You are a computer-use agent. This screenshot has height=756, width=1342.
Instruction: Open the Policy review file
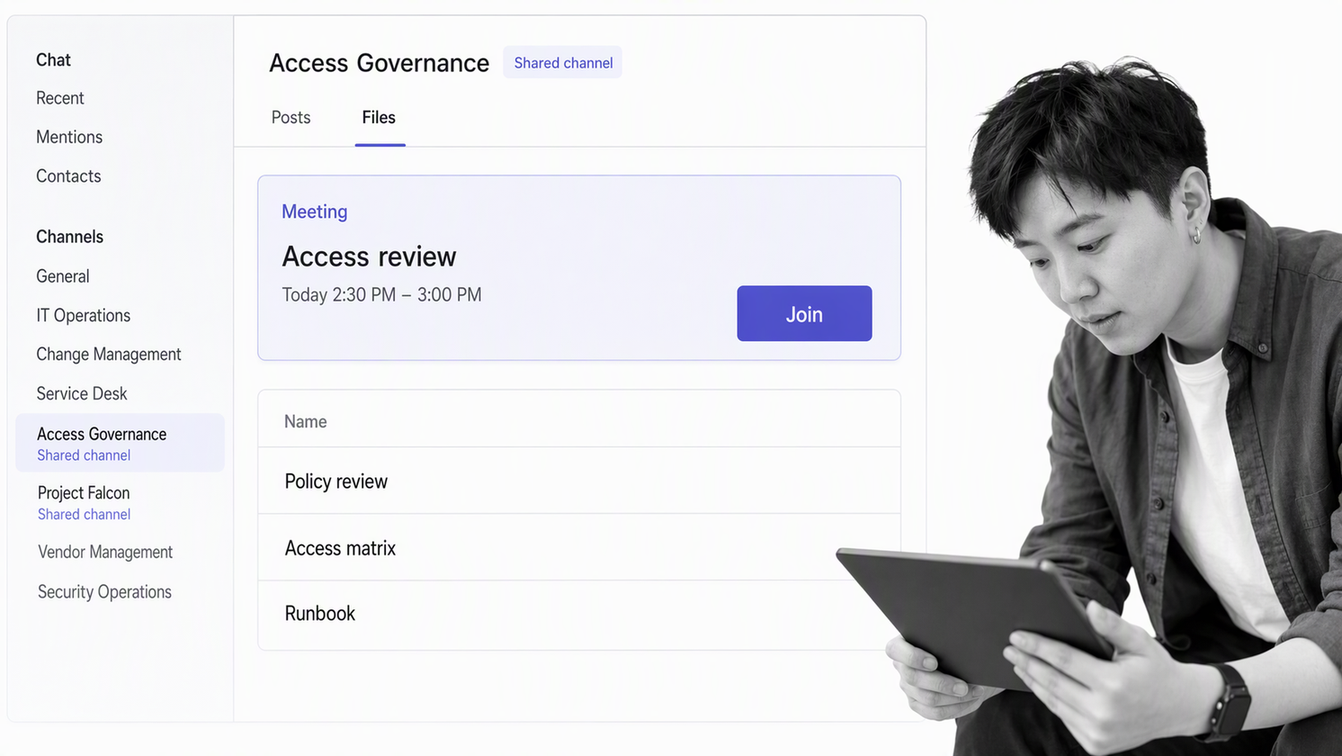579,481
